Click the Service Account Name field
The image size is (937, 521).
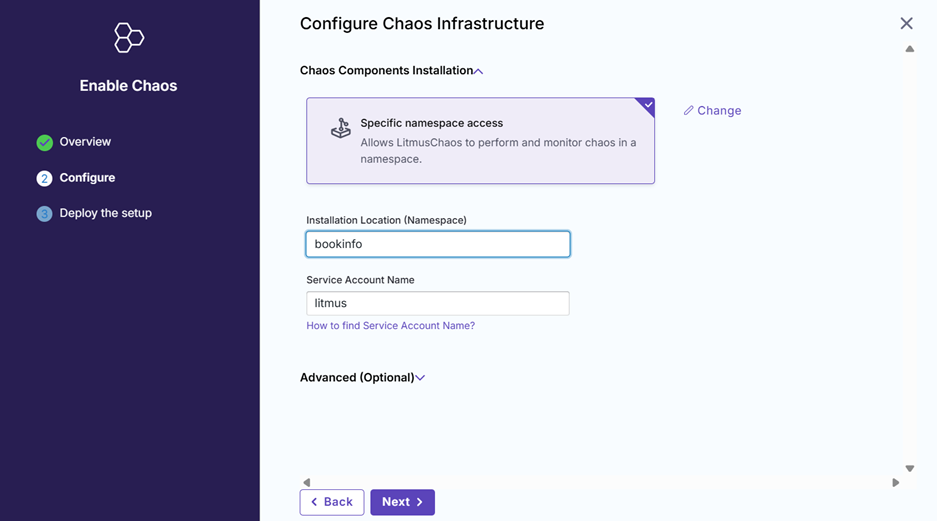coord(438,303)
